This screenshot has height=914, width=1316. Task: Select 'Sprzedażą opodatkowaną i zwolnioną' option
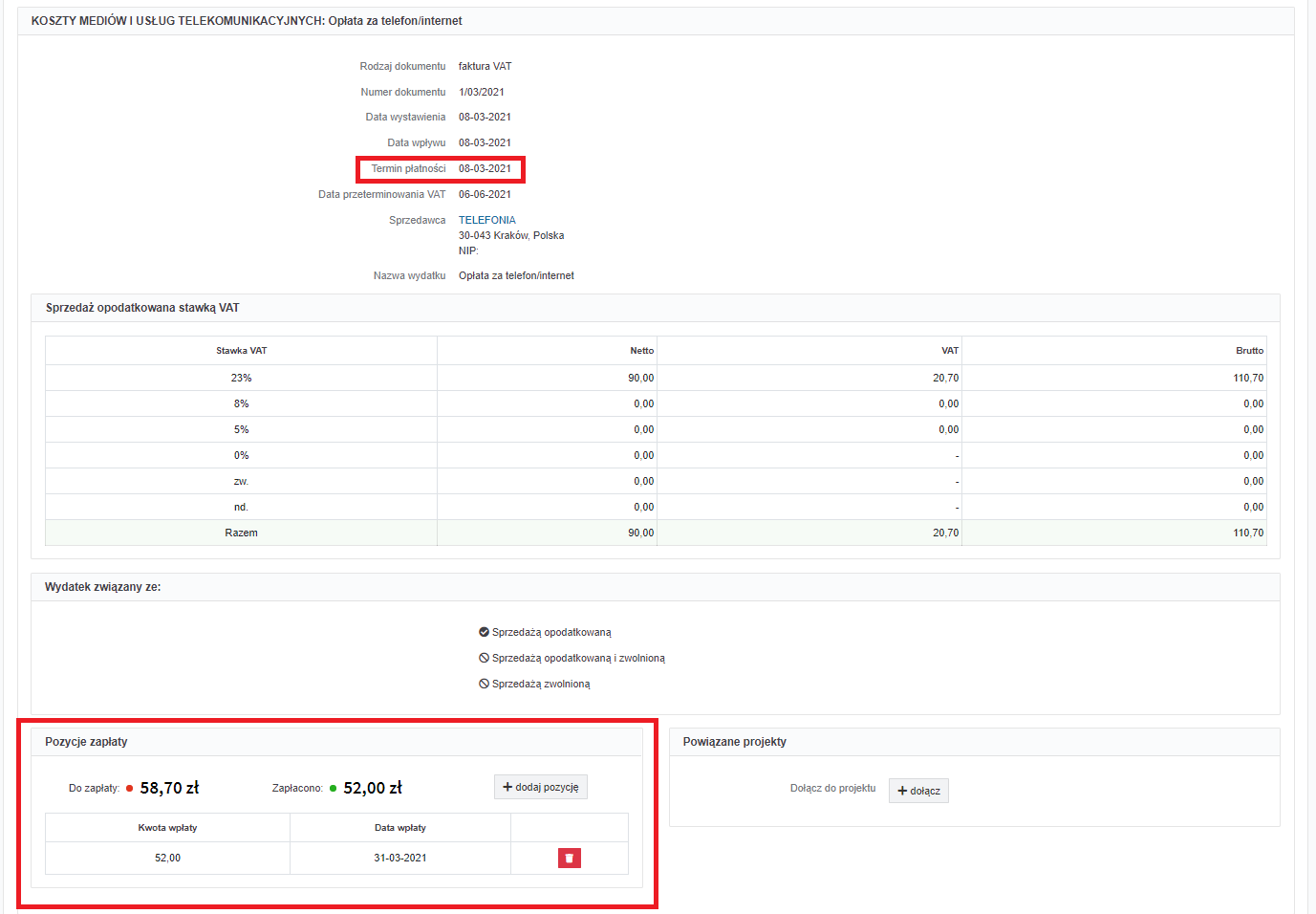point(572,658)
